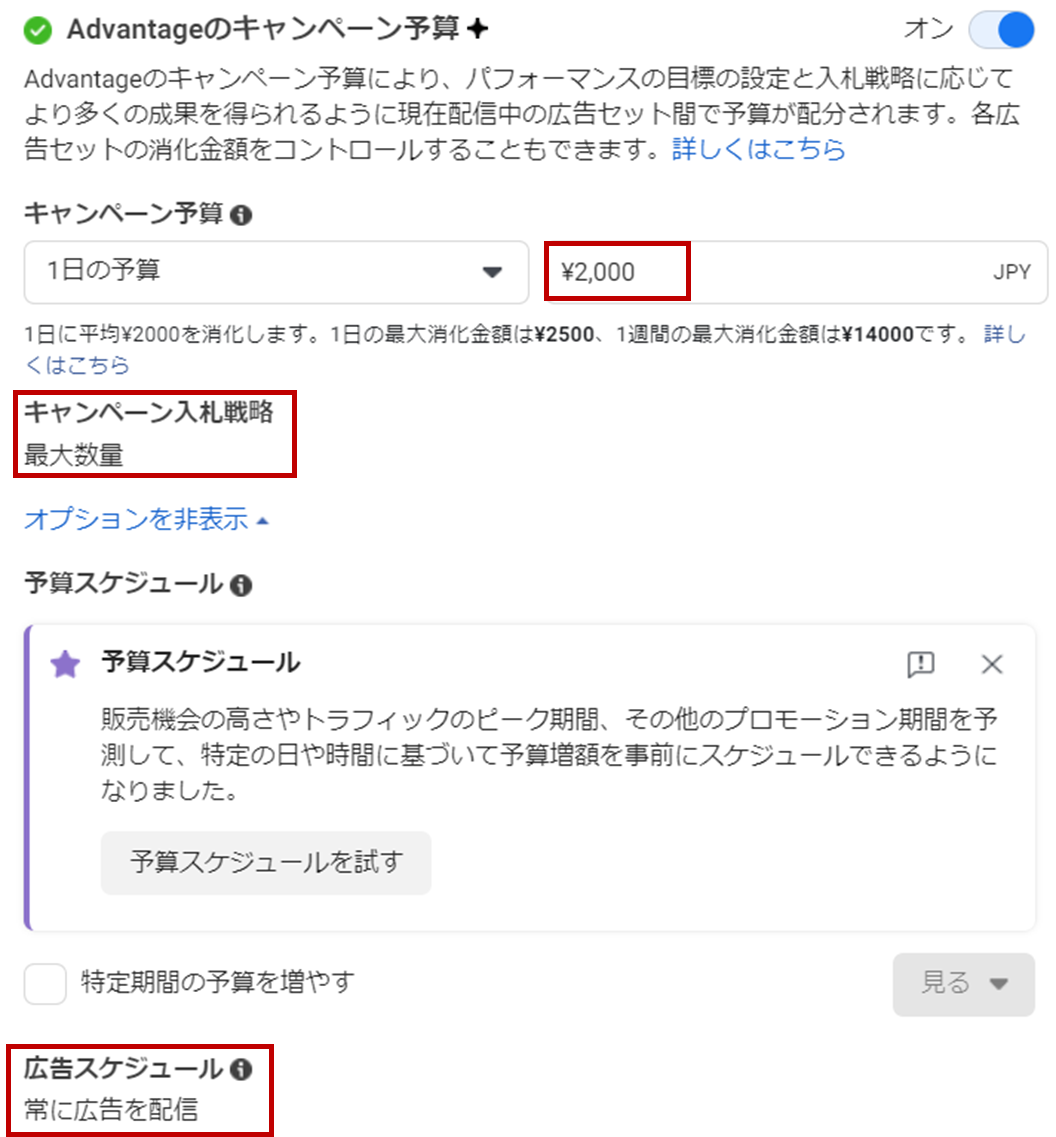Click the sparkle icon beside Advantageのキャンペーン予算

coord(477,29)
